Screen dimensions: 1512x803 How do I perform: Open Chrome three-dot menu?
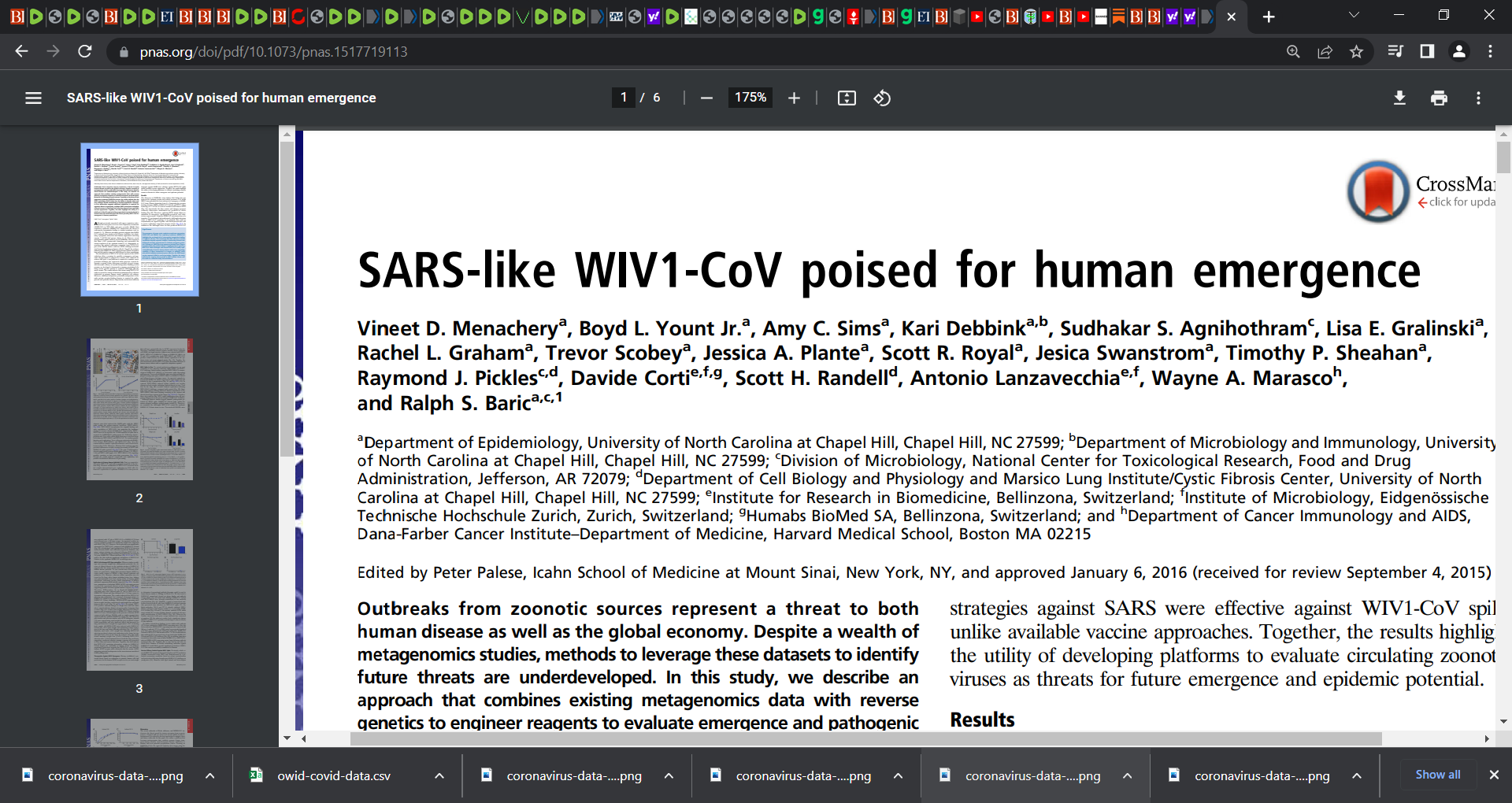coord(1490,51)
